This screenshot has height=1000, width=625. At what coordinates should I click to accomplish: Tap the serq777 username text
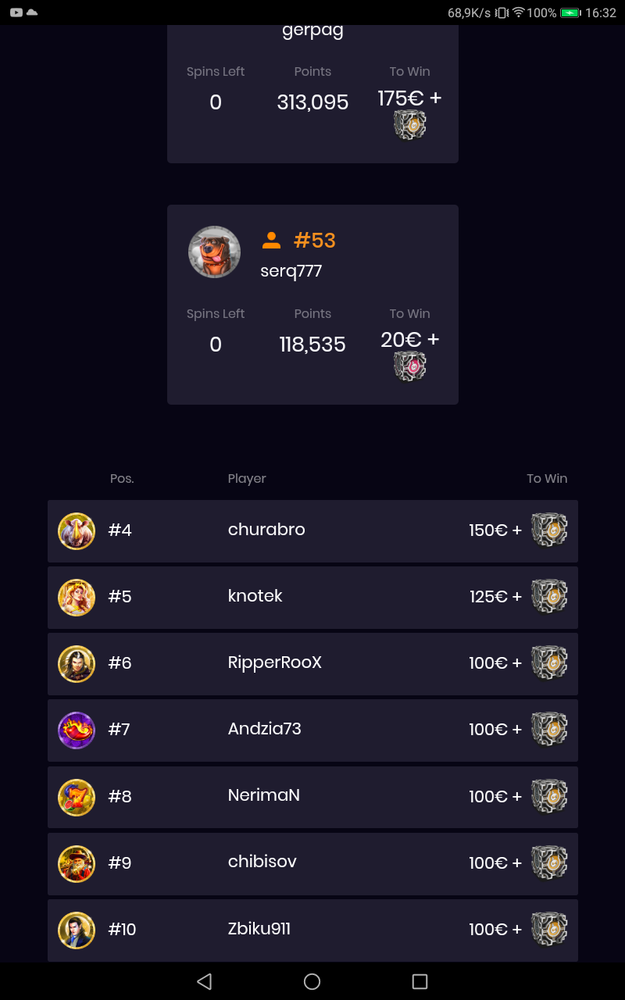pyautogui.click(x=291, y=271)
